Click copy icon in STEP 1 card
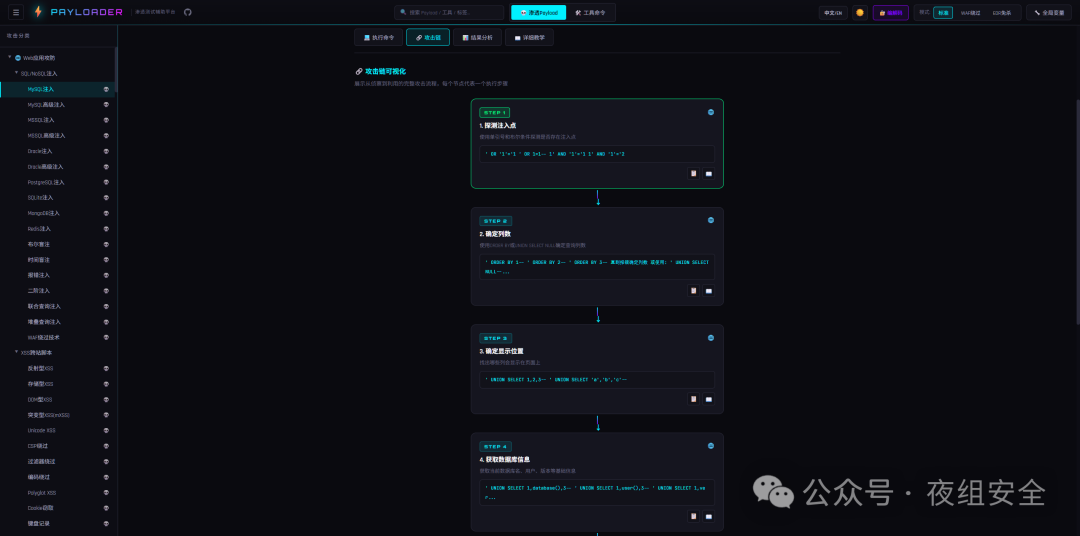1080x536 pixels. [693, 173]
